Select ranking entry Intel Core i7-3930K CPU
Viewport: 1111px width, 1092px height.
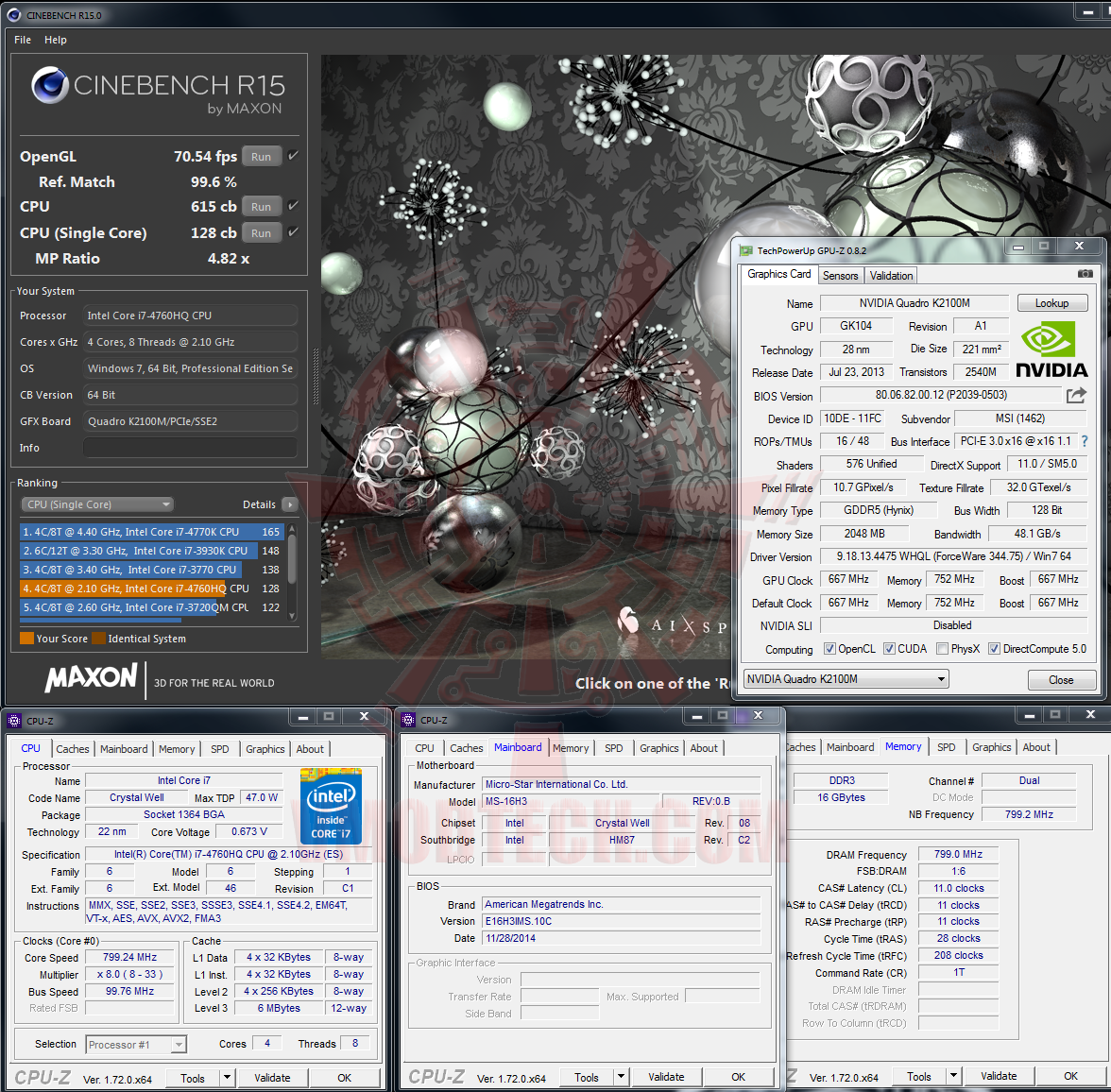[152, 551]
